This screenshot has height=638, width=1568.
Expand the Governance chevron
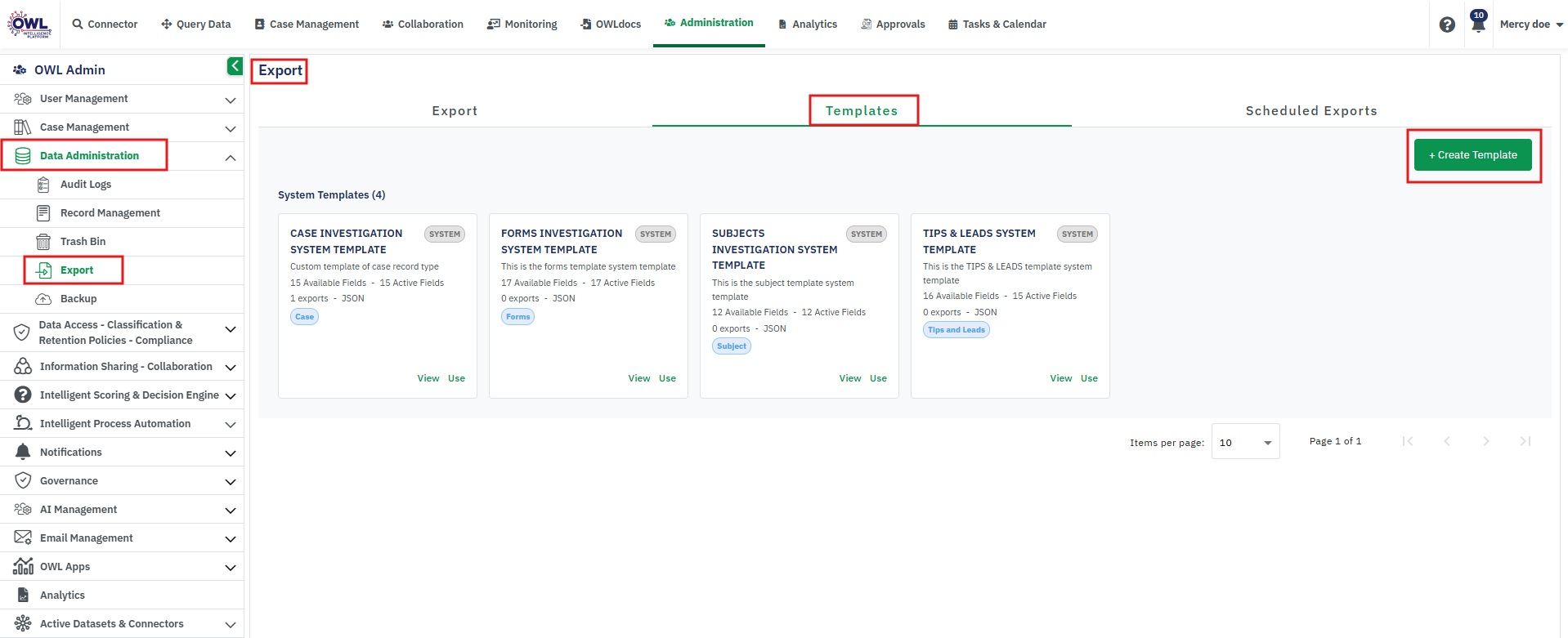(x=231, y=482)
